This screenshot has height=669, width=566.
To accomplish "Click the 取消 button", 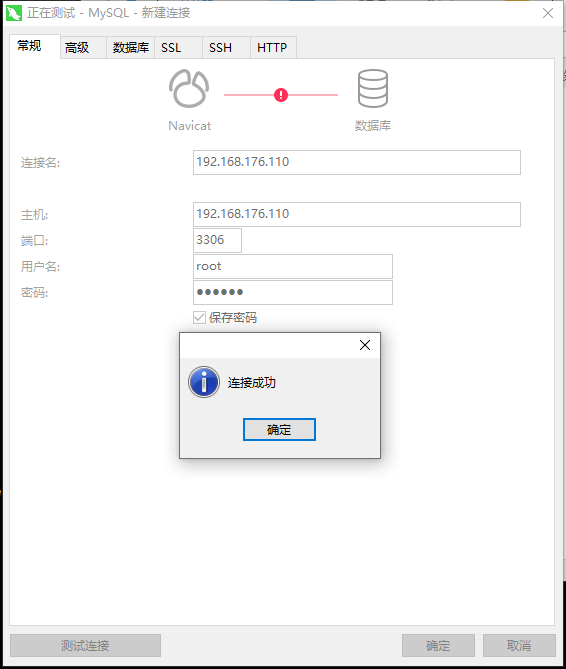I will click(x=519, y=645).
